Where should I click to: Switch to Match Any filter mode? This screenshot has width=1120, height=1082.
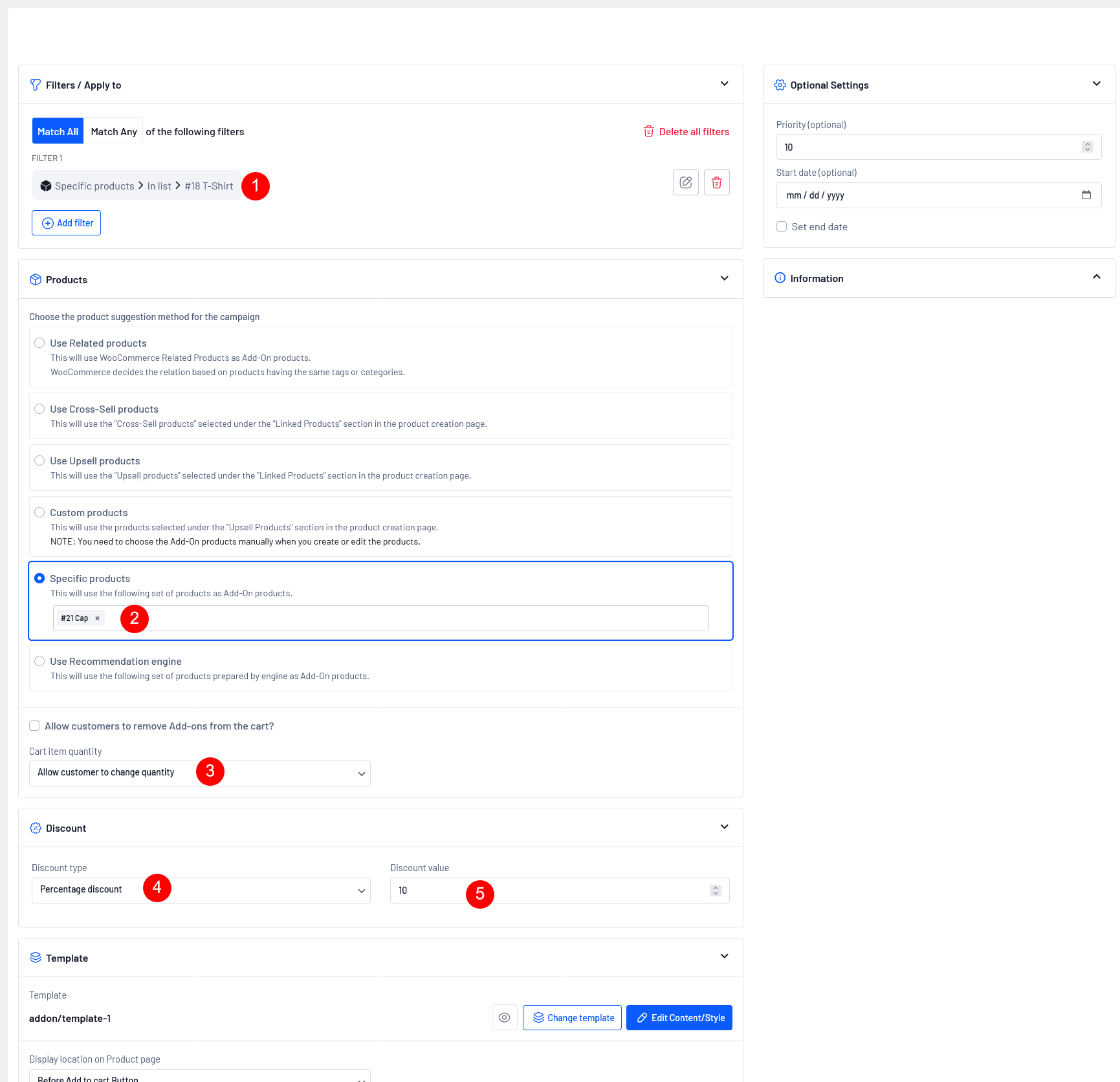pyautogui.click(x=114, y=131)
